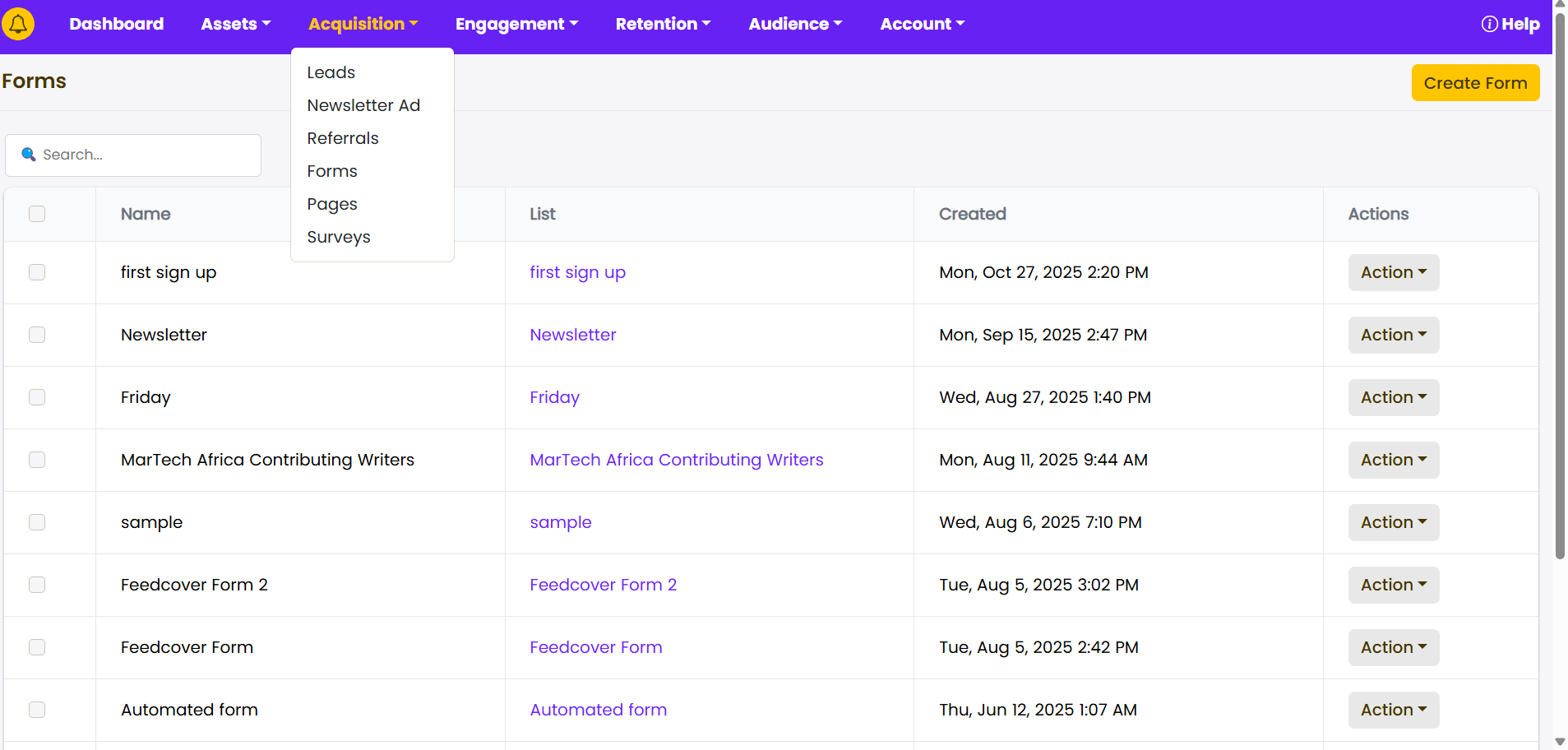Check the box for first sign up row
This screenshot has width=1568, height=750.
(37, 272)
